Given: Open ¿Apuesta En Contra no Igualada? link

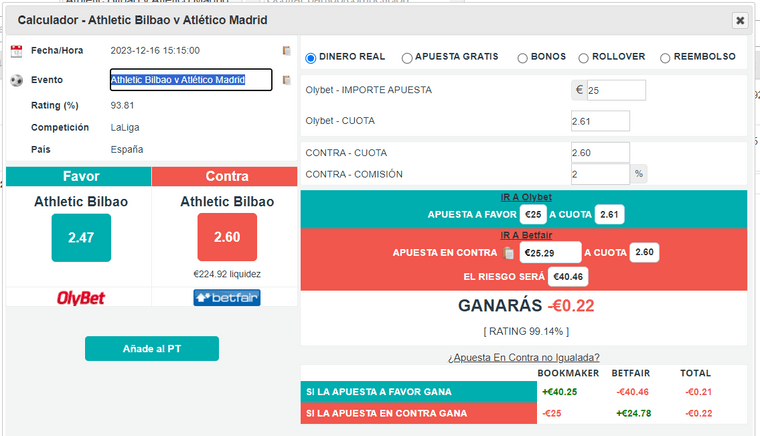Looking at the screenshot, I should [x=523, y=358].
